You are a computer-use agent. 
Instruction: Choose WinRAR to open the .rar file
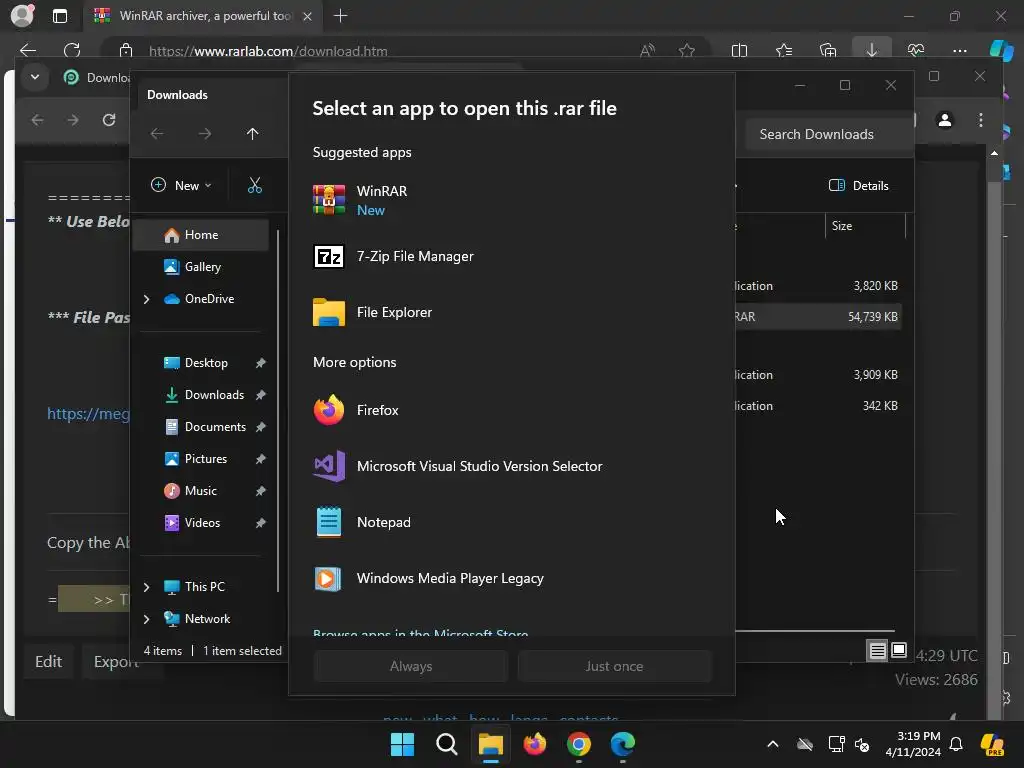(511, 200)
